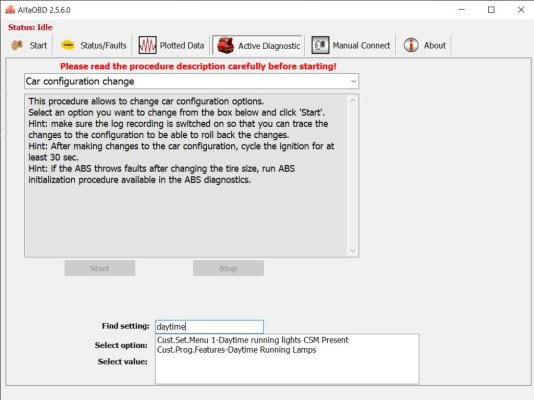Open the Plotted Data tab label
Screen dimensions: 534x400
(x=182, y=45)
